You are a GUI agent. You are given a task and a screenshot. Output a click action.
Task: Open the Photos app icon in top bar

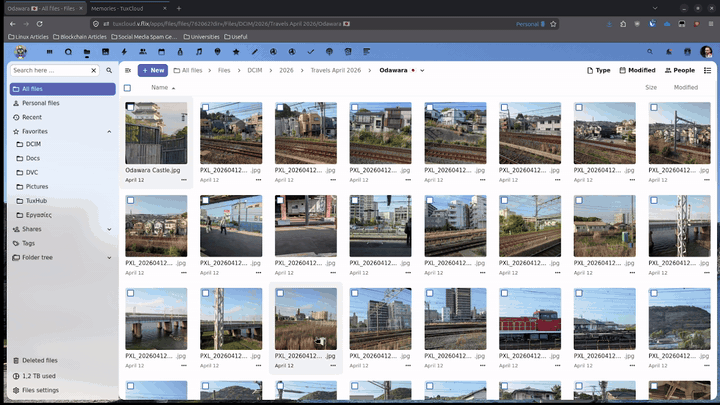106,52
